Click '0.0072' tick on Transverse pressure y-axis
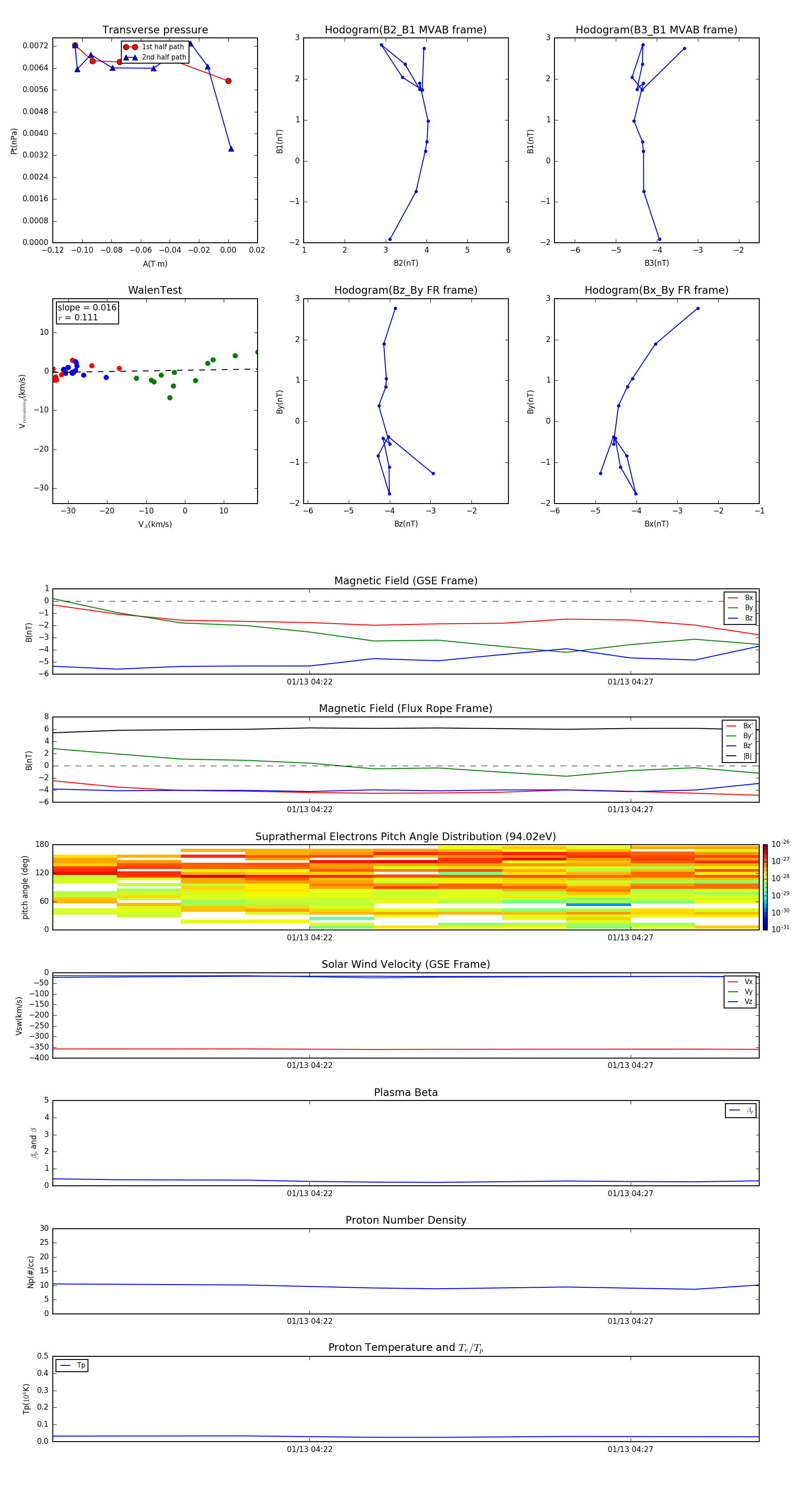 [x=35, y=46]
